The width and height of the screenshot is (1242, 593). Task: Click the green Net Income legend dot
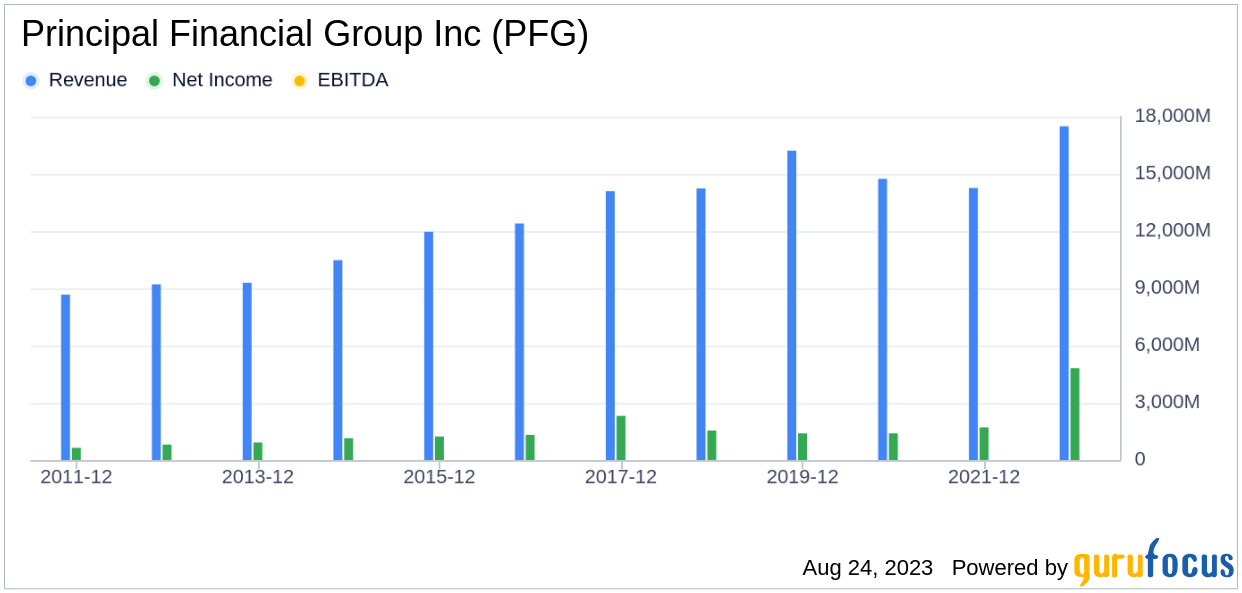click(x=154, y=81)
